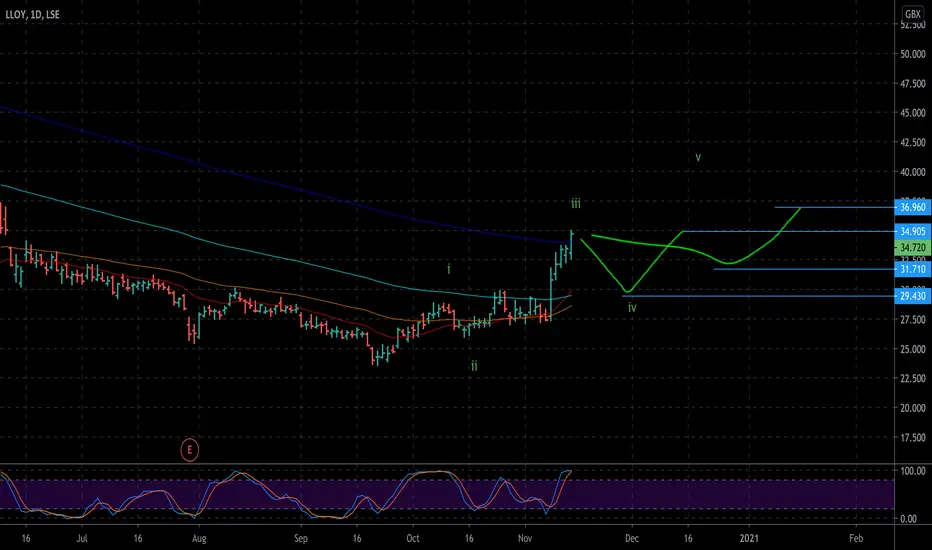
Task: Select the 31.710 horizontal blue line
Action: (804, 269)
